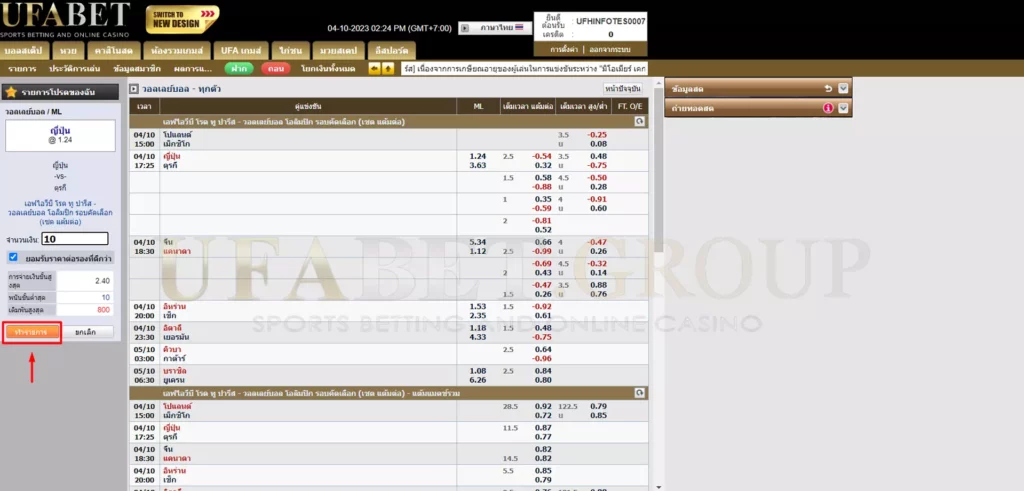Expand the ถ่ายทอดสด panel chevron
The image size is (1024, 491).
pyautogui.click(x=843, y=108)
